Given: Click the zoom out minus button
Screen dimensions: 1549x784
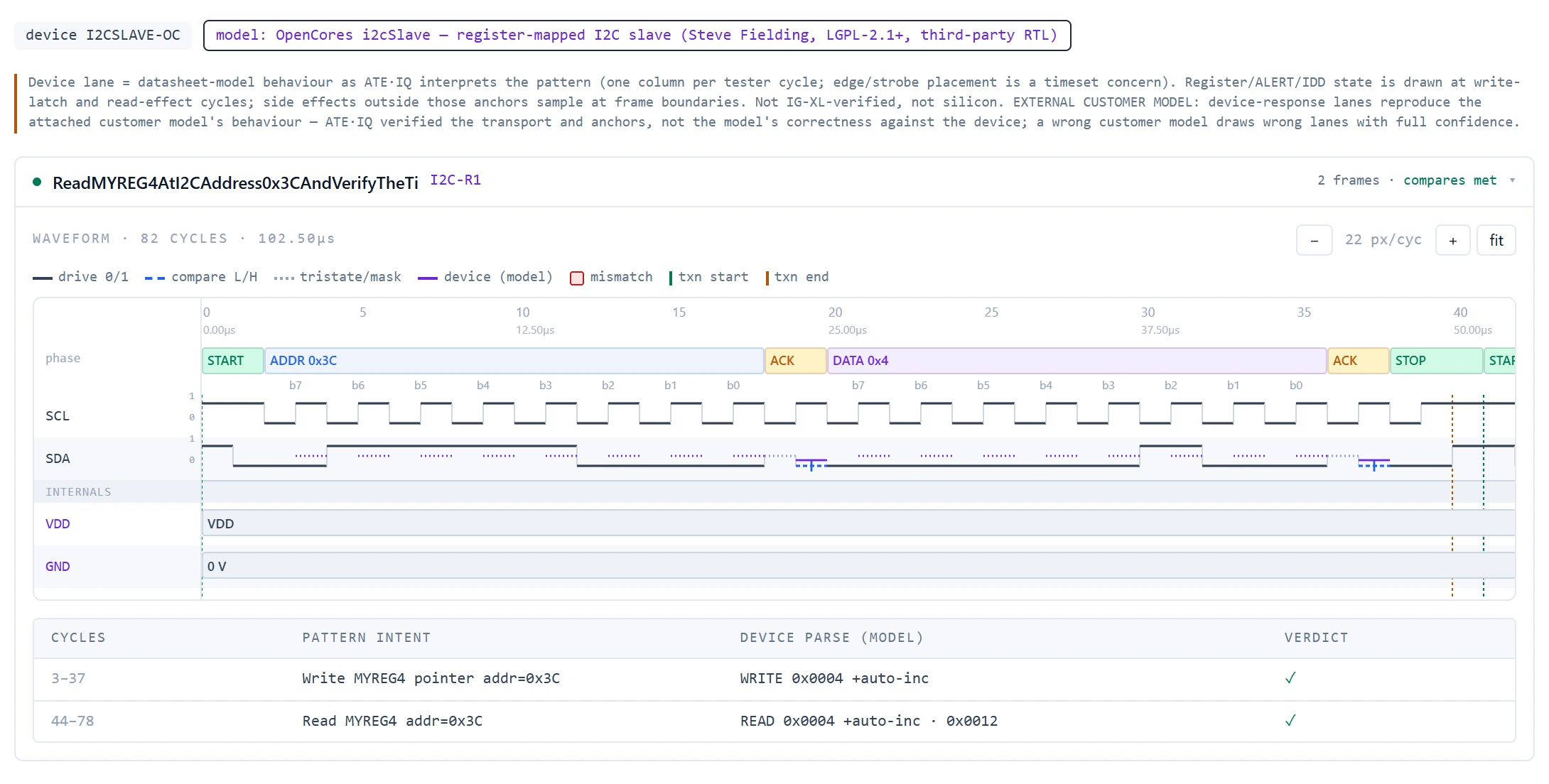Looking at the screenshot, I should pos(1314,240).
